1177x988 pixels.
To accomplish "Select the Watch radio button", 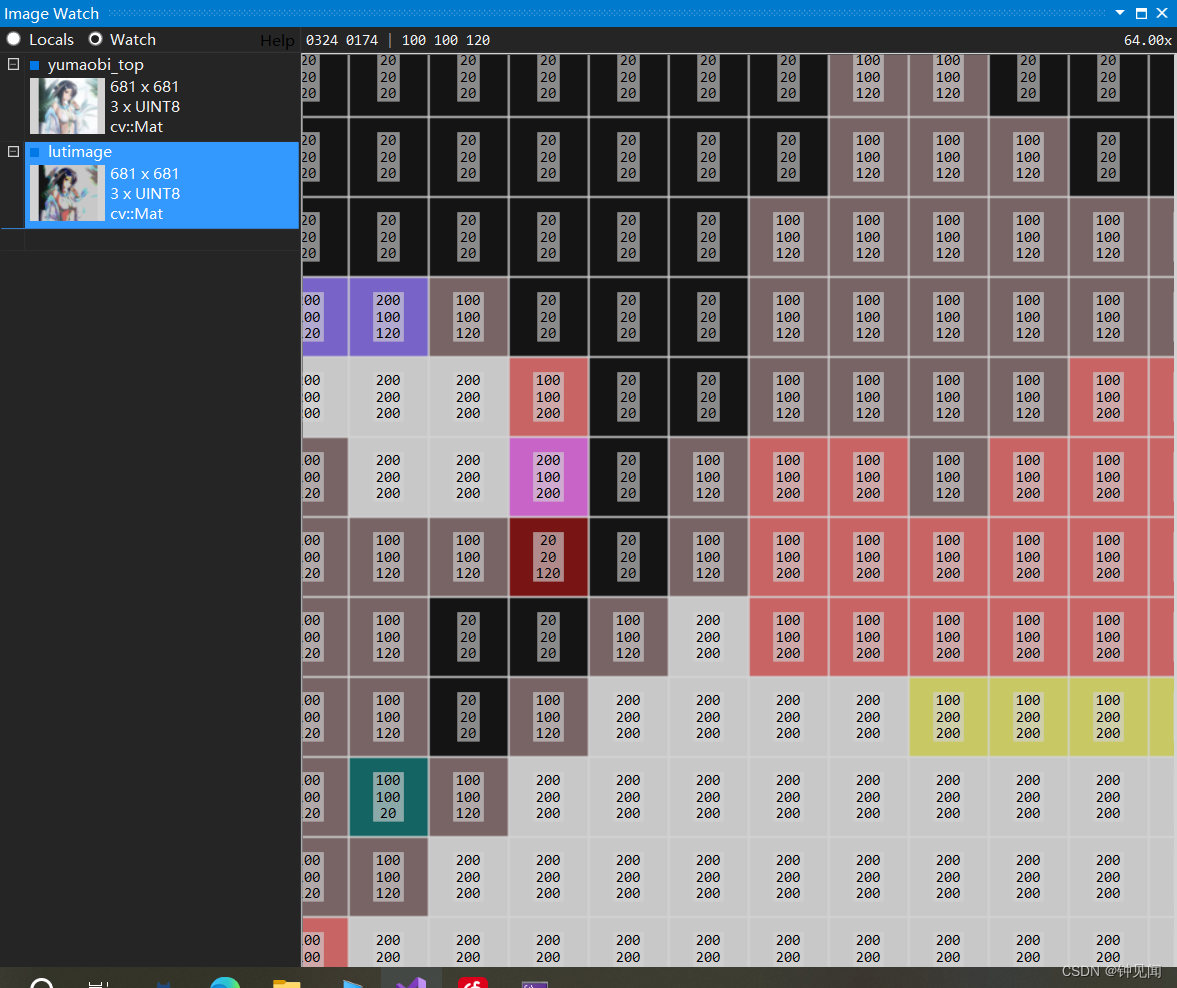I will pos(95,39).
